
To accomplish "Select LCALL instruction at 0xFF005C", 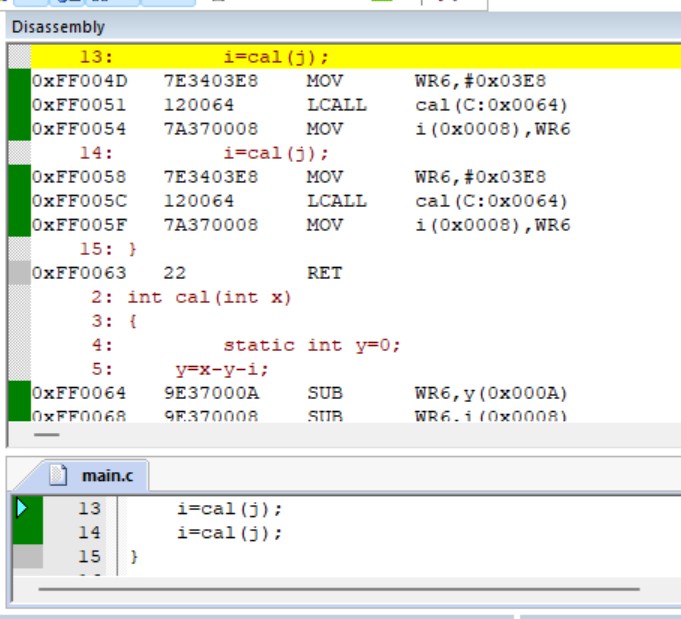I will click(x=356, y=201).
